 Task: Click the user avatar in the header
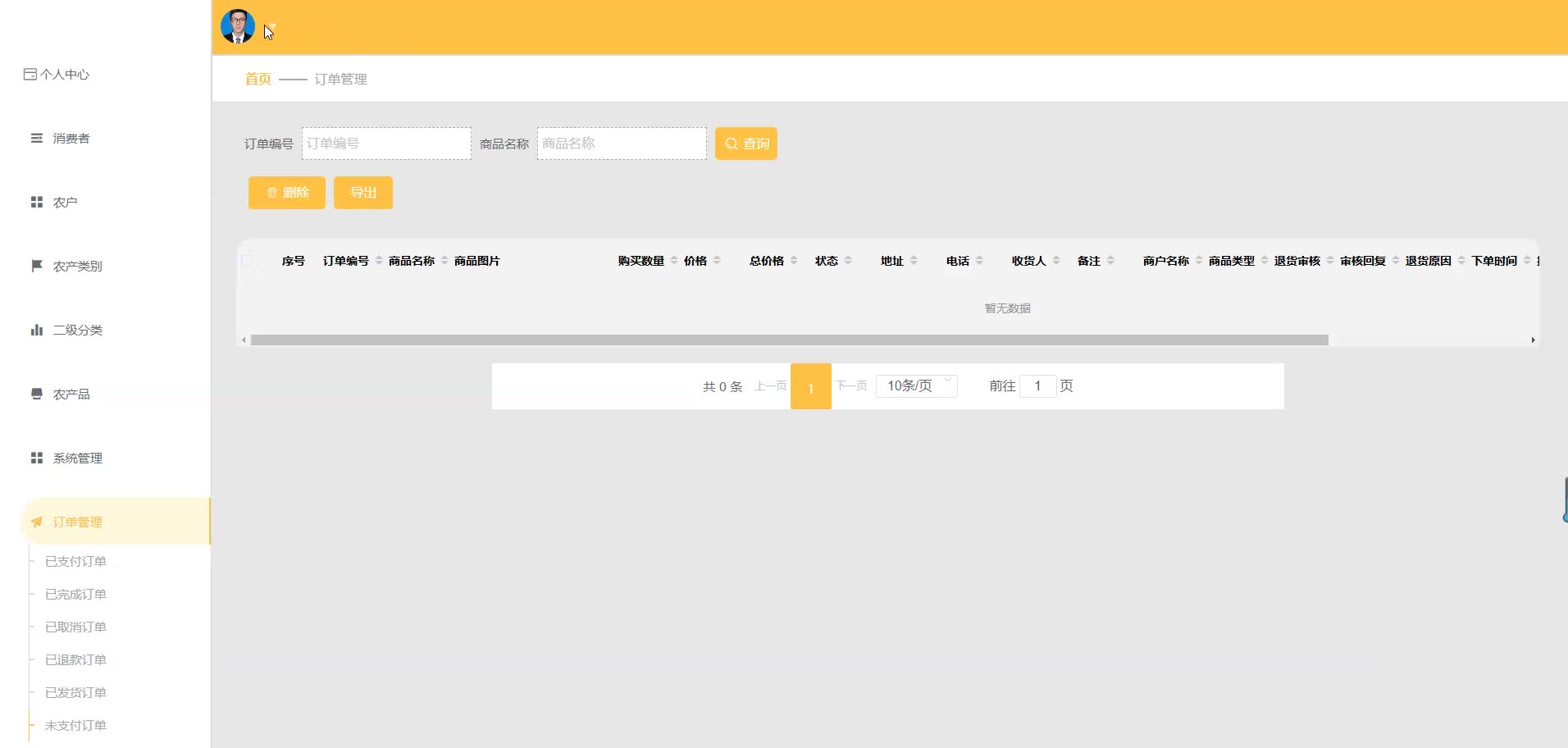[238, 26]
